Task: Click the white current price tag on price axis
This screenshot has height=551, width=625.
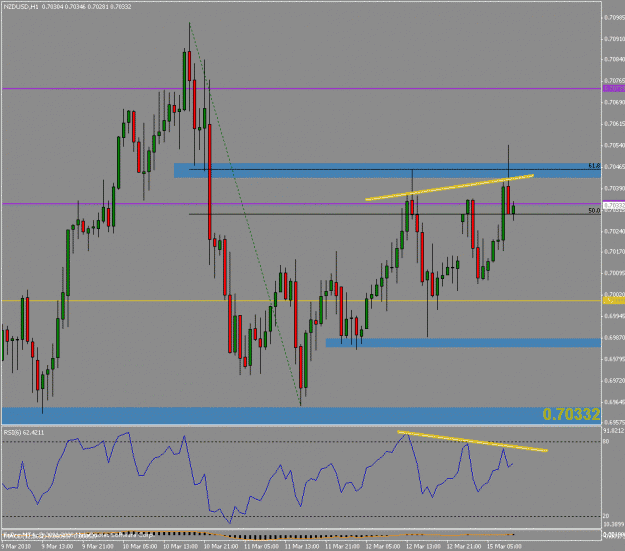Action: pyautogui.click(x=614, y=206)
